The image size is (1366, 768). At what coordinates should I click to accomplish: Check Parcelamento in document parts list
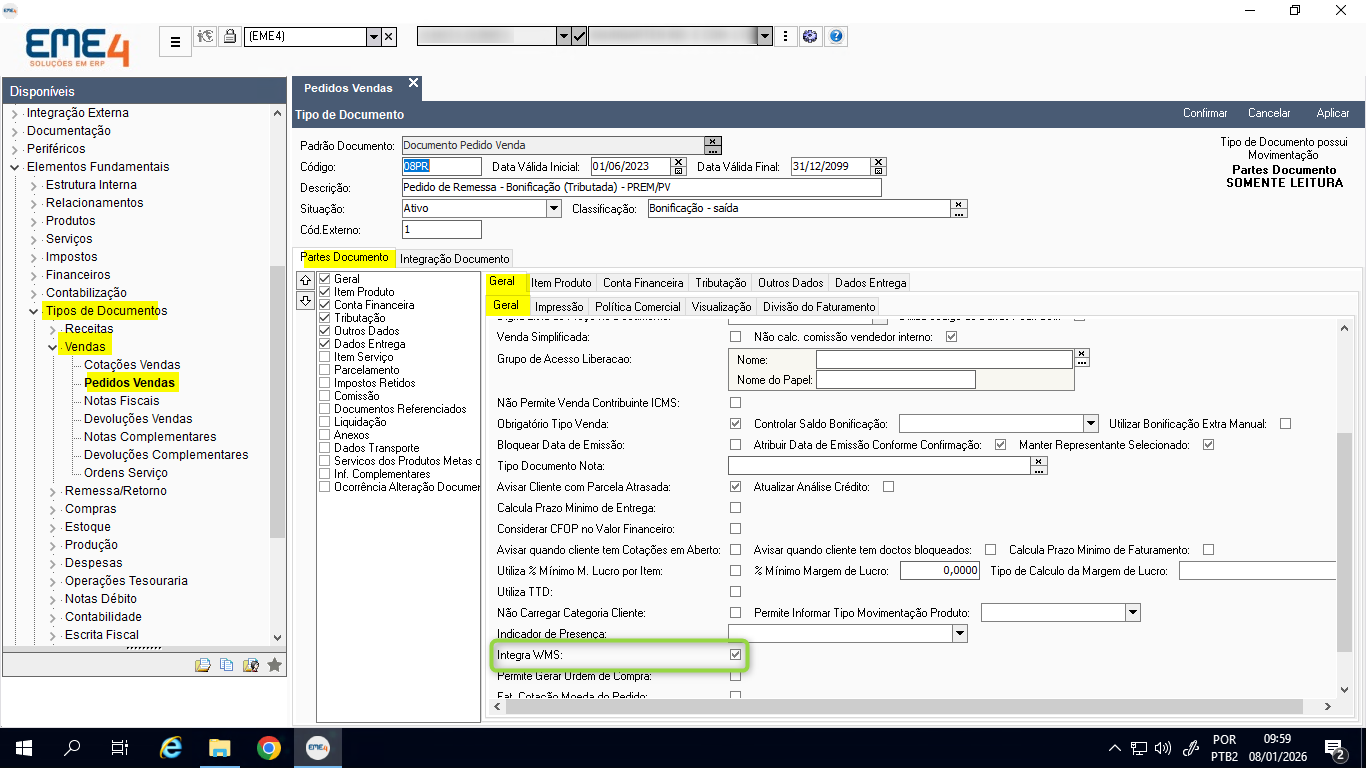coord(325,370)
